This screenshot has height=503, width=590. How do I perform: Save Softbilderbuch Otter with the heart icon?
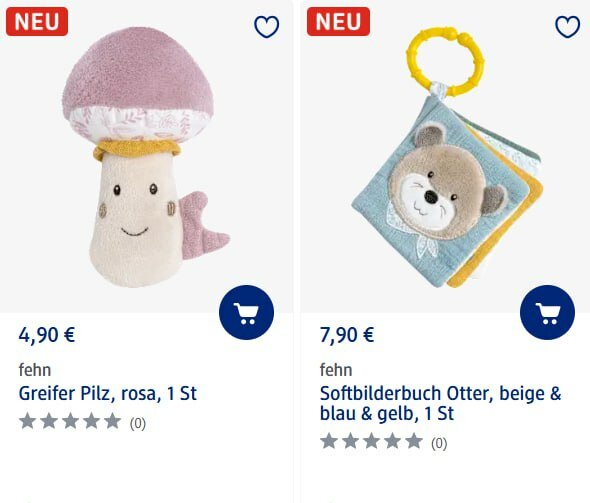[x=567, y=27]
